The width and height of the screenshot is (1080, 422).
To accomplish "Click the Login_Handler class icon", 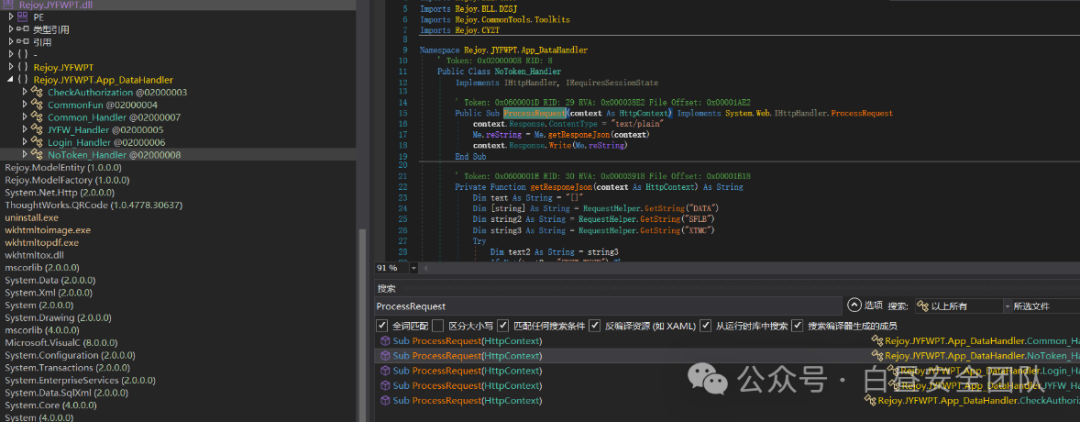I will (x=37, y=143).
